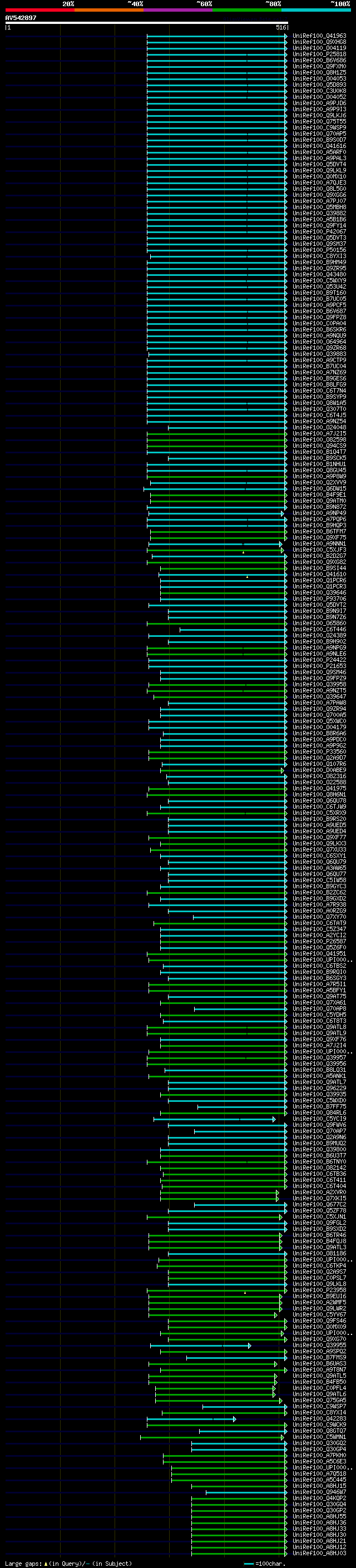Select the UniRef100_Q70AP5 label
The width and height of the screenshot is (356, 1568).
pos(319,134)
